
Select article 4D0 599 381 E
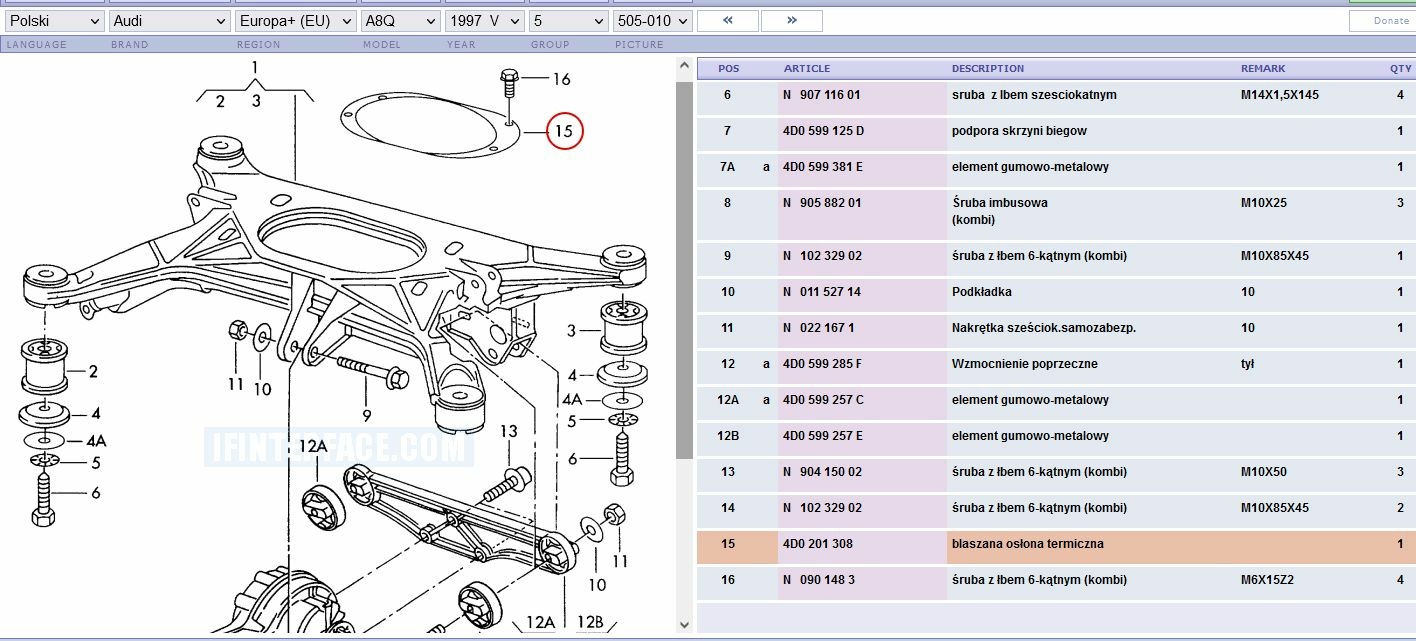point(823,167)
